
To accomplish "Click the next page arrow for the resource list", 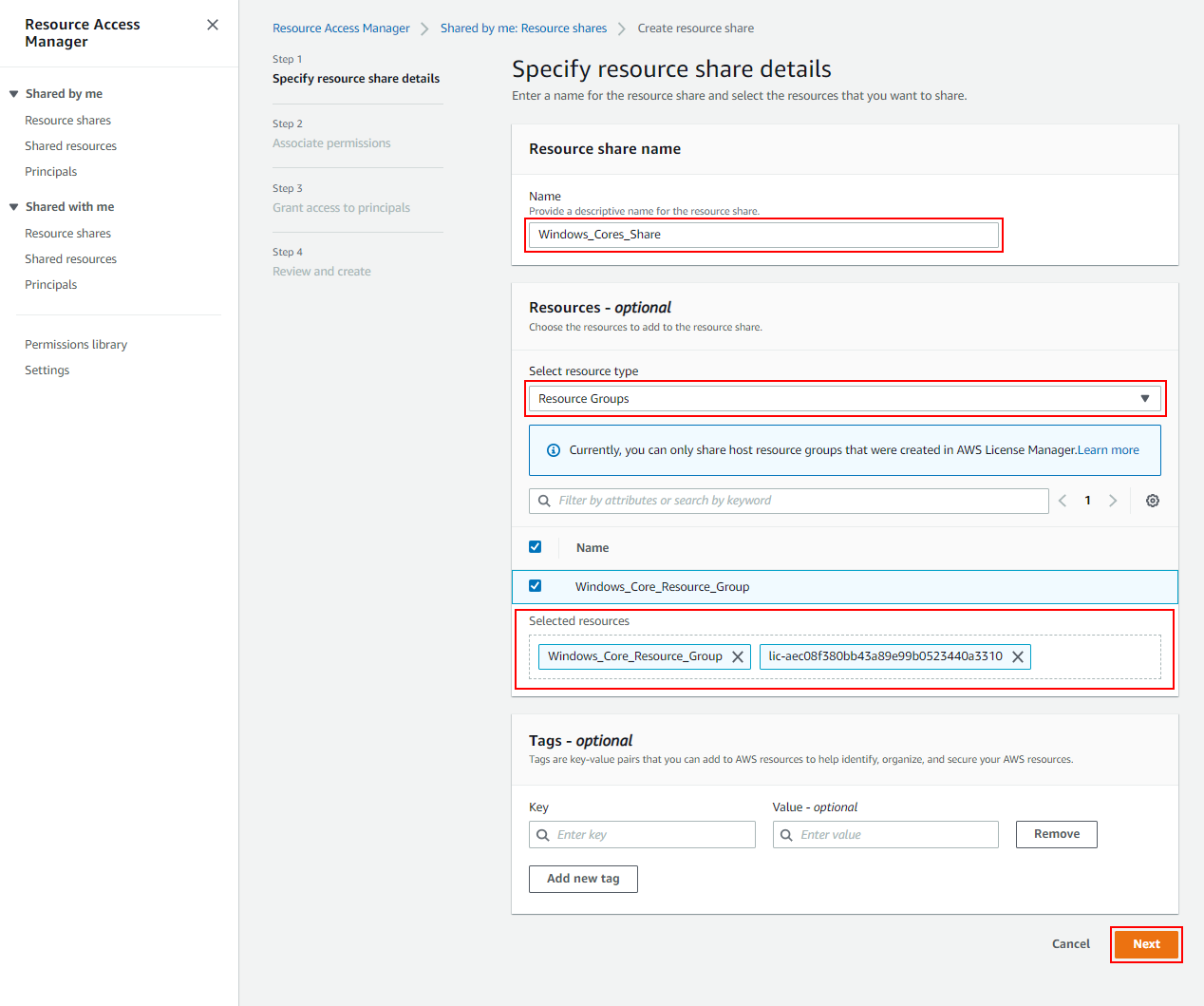I will [x=1112, y=500].
